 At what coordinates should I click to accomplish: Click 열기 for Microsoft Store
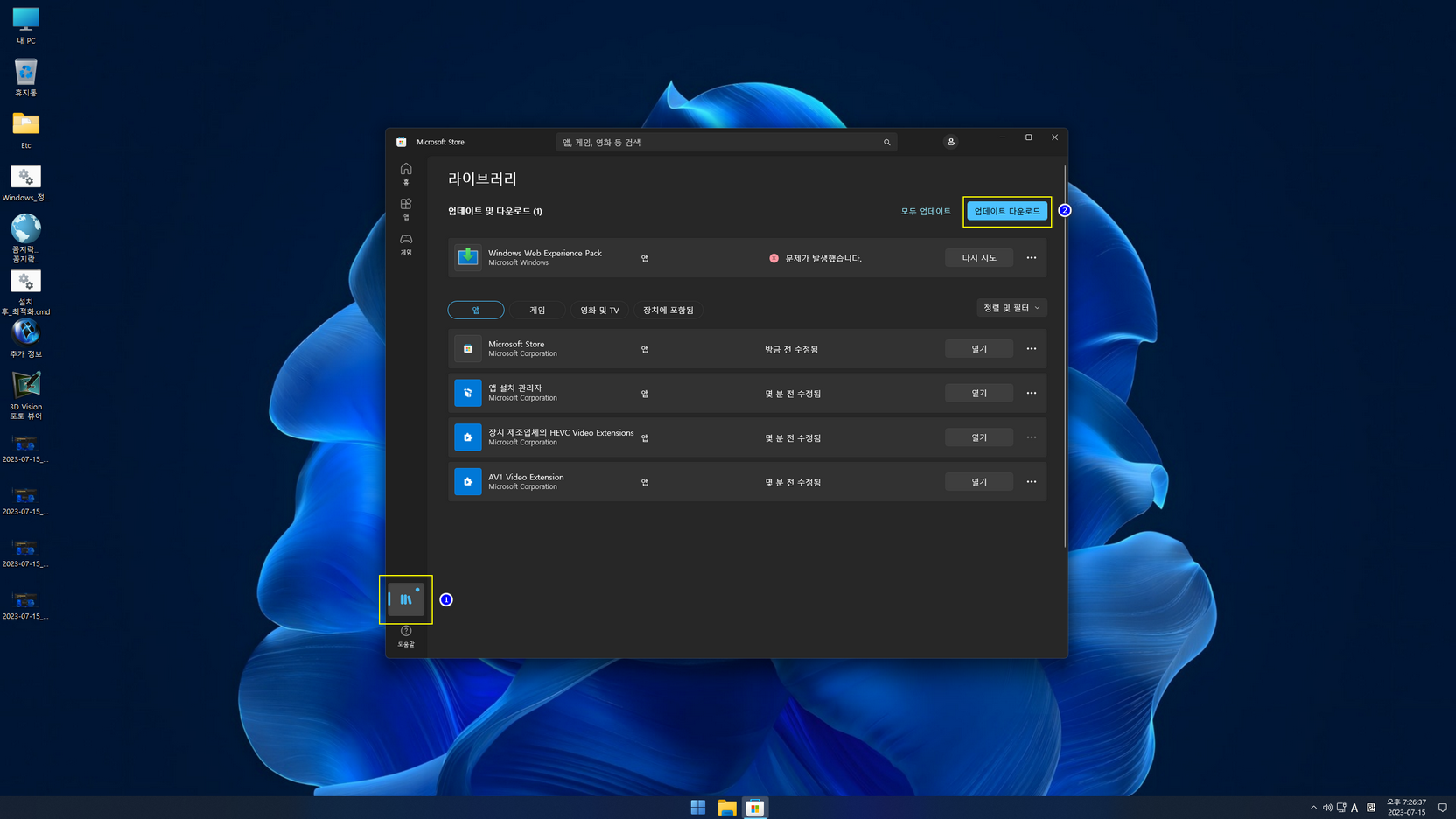tap(979, 348)
